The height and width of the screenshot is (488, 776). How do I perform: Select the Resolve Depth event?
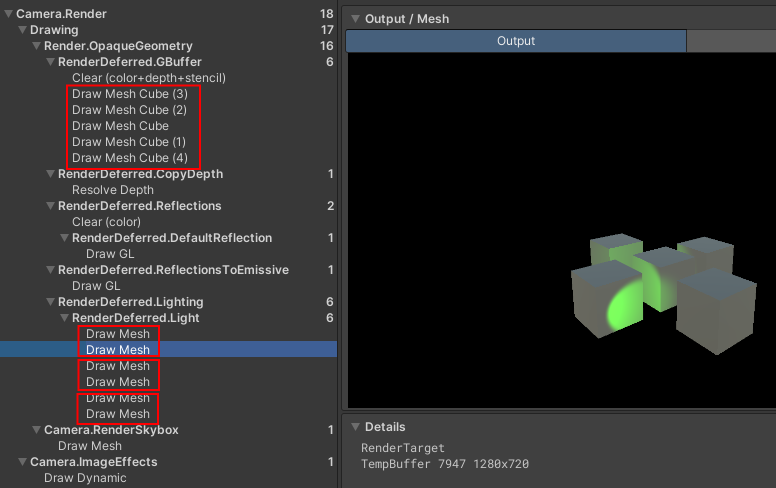coord(113,190)
